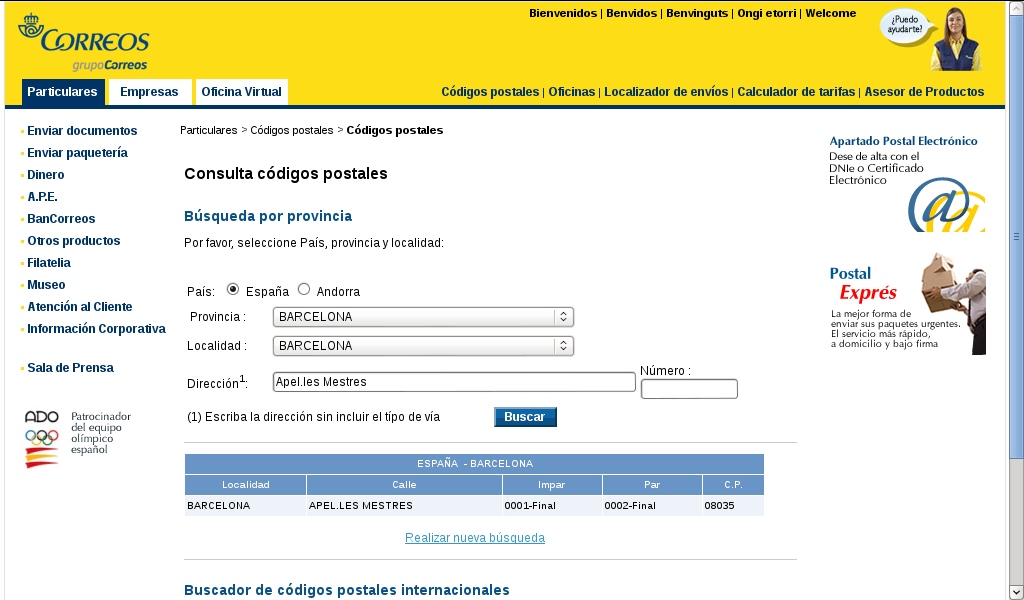The height and width of the screenshot is (600, 1024).
Task: Click the C.P. column header
Action: coord(733,484)
